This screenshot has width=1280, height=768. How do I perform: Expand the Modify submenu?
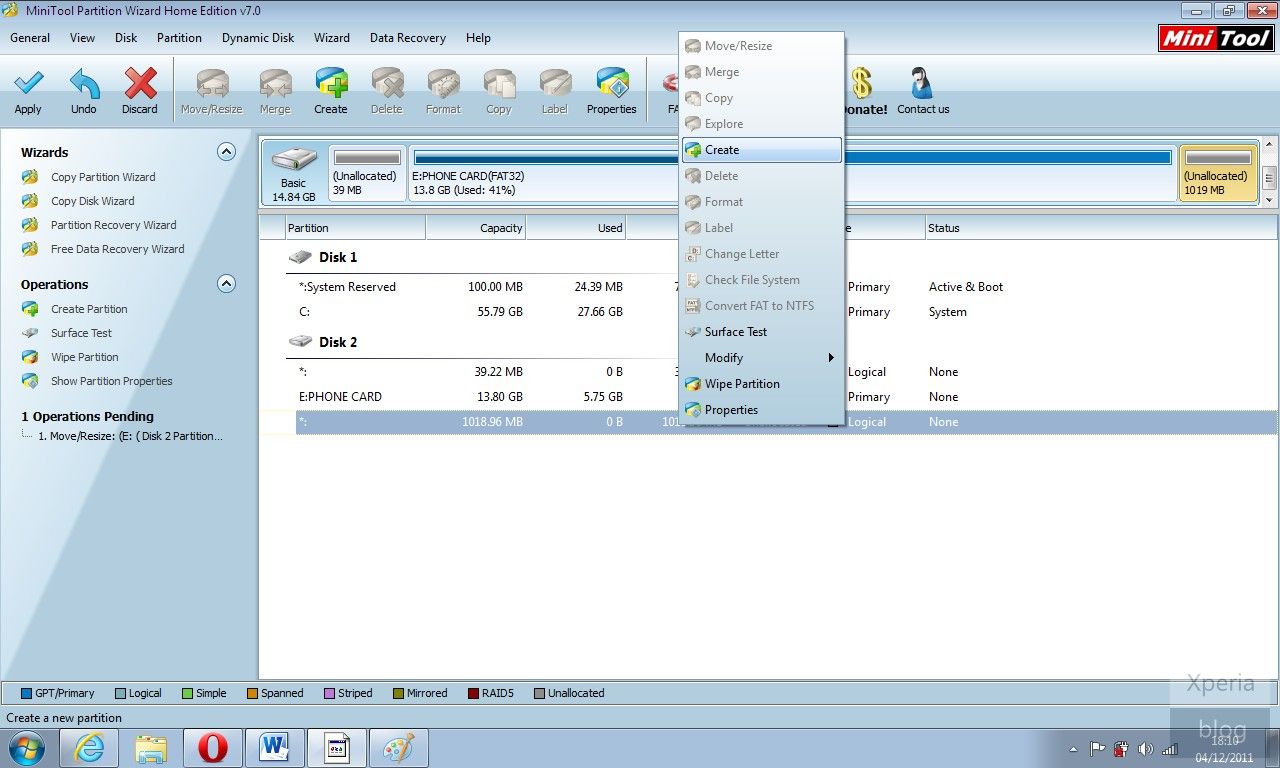coord(761,358)
